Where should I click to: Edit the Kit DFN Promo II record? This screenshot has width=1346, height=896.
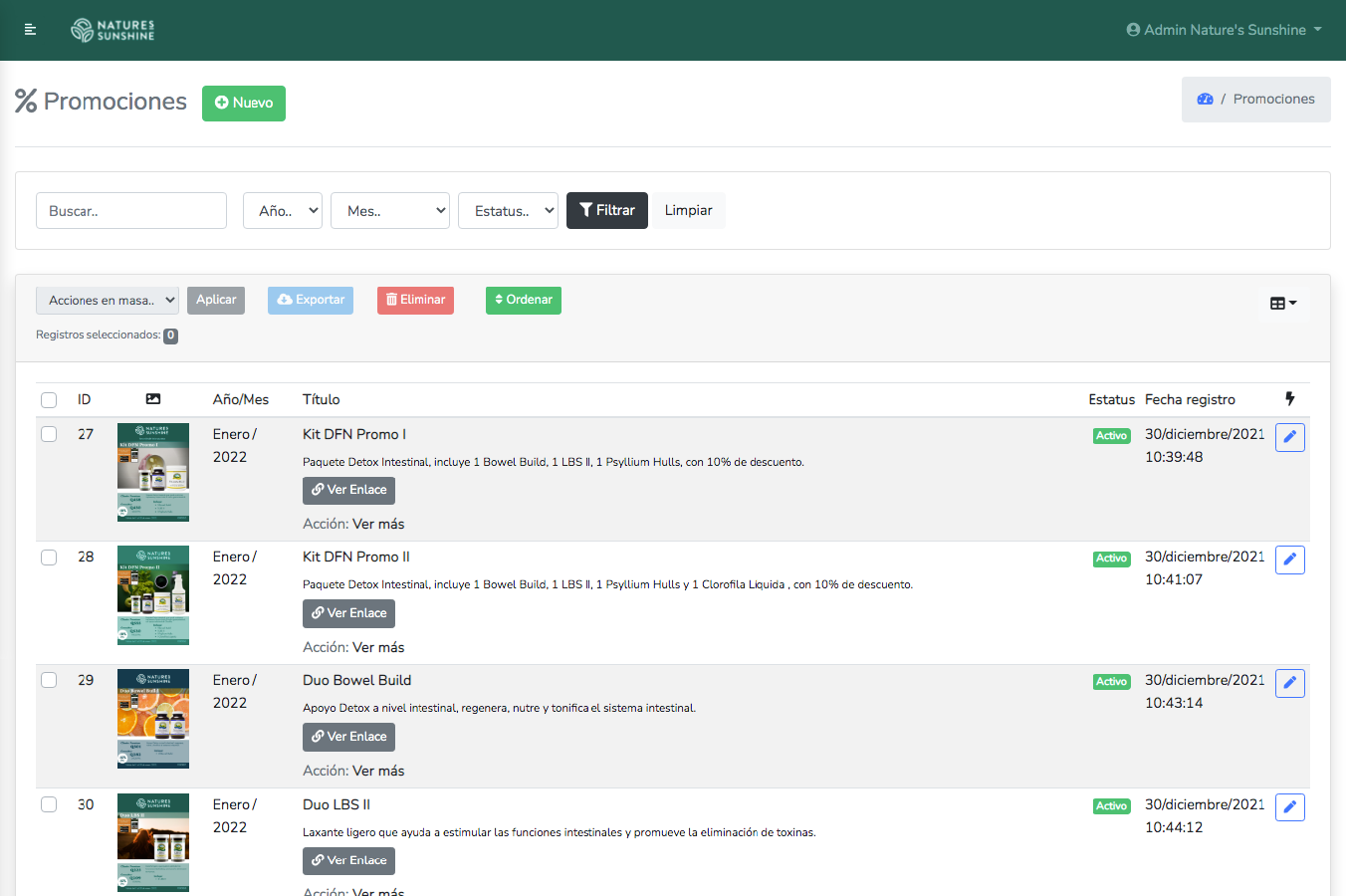pos(1289,560)
